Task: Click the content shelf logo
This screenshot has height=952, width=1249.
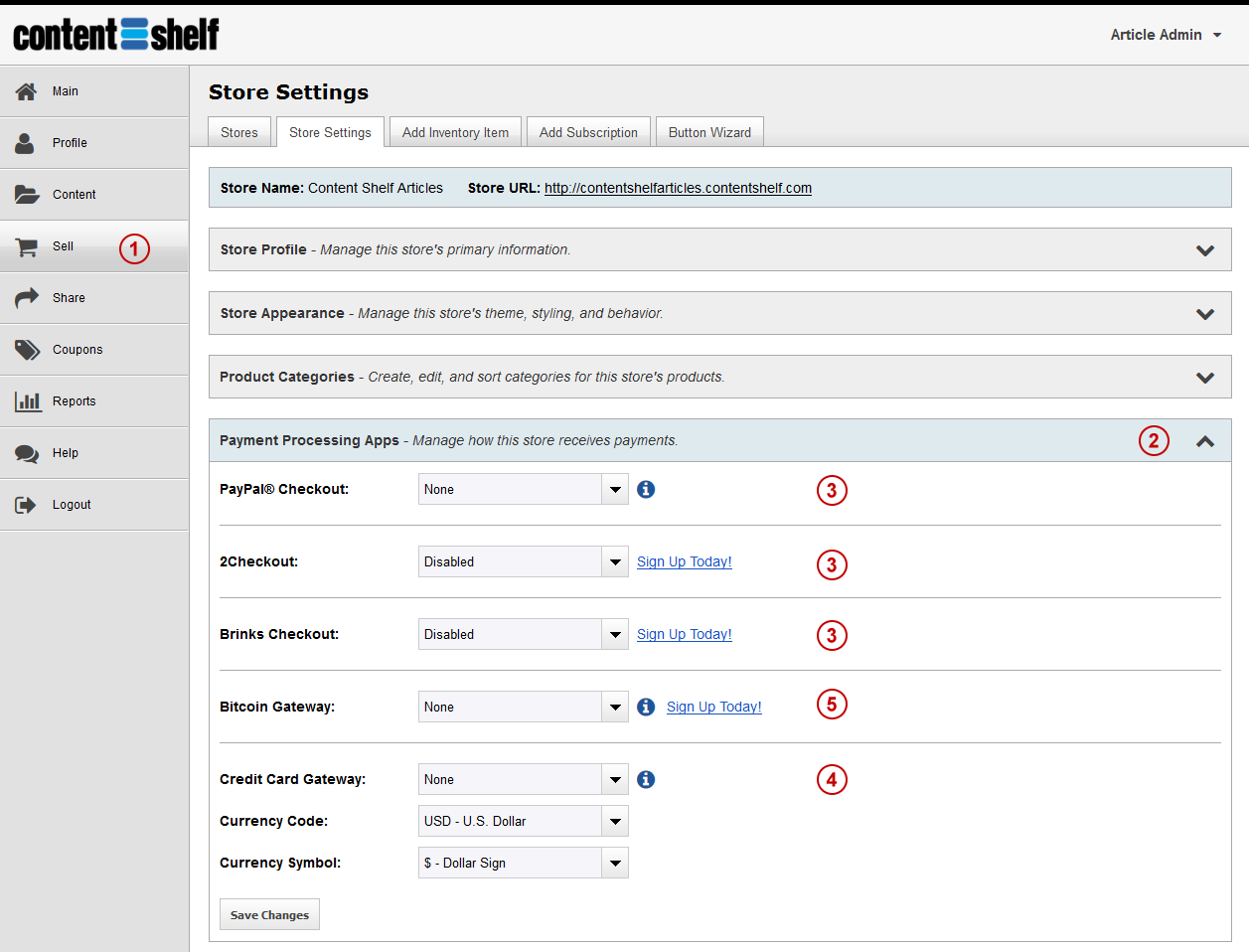Action: point(116,35)
